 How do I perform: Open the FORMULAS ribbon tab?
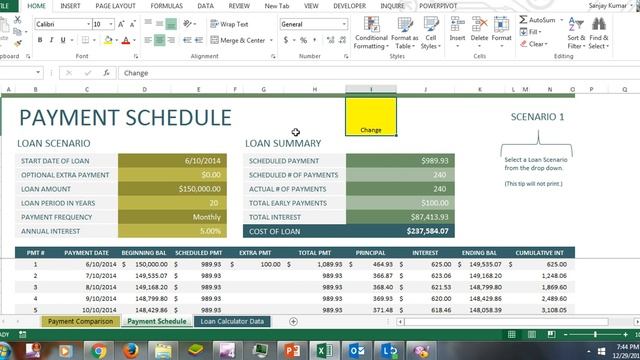167,6
